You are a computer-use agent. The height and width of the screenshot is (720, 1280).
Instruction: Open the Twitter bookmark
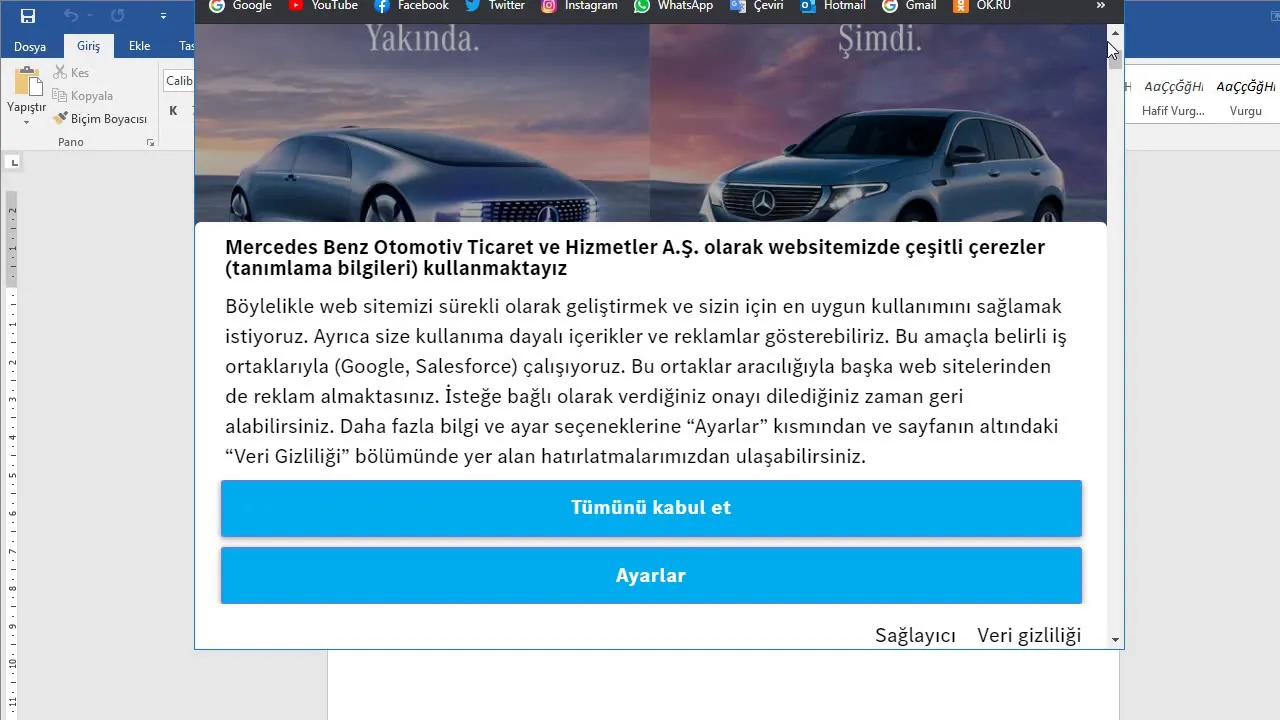click(495, 5)
